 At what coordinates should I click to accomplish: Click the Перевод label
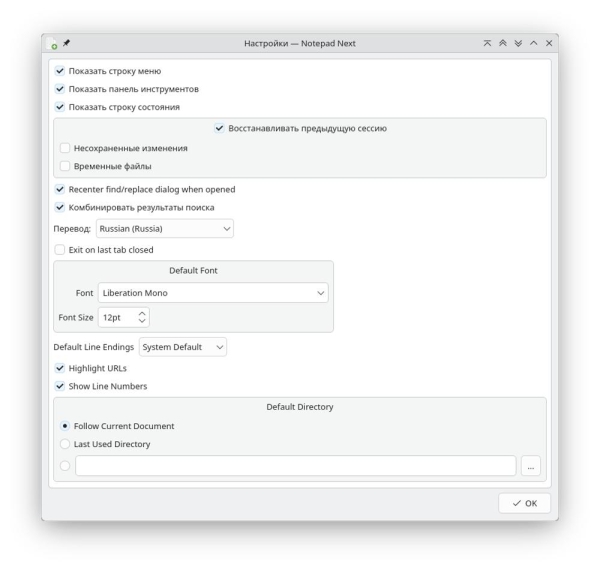(72, 229)
